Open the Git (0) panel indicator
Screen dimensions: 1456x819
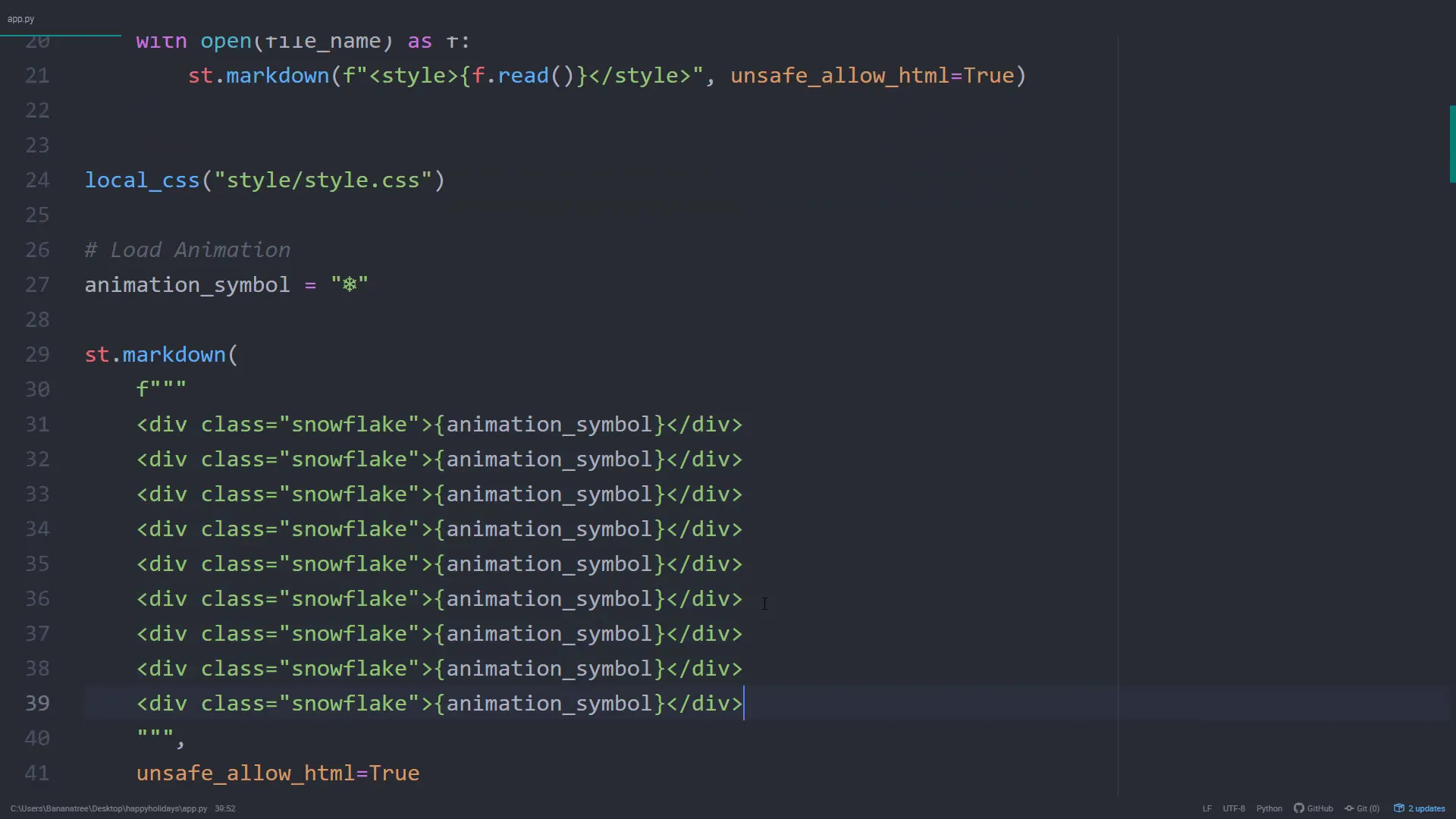click(x=1362, y=808)
